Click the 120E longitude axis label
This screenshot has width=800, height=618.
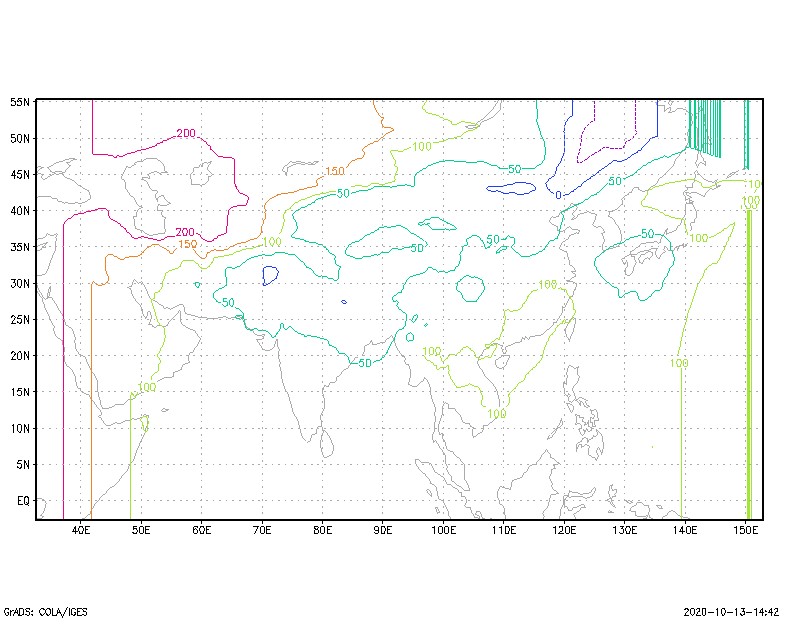point(564,530)
